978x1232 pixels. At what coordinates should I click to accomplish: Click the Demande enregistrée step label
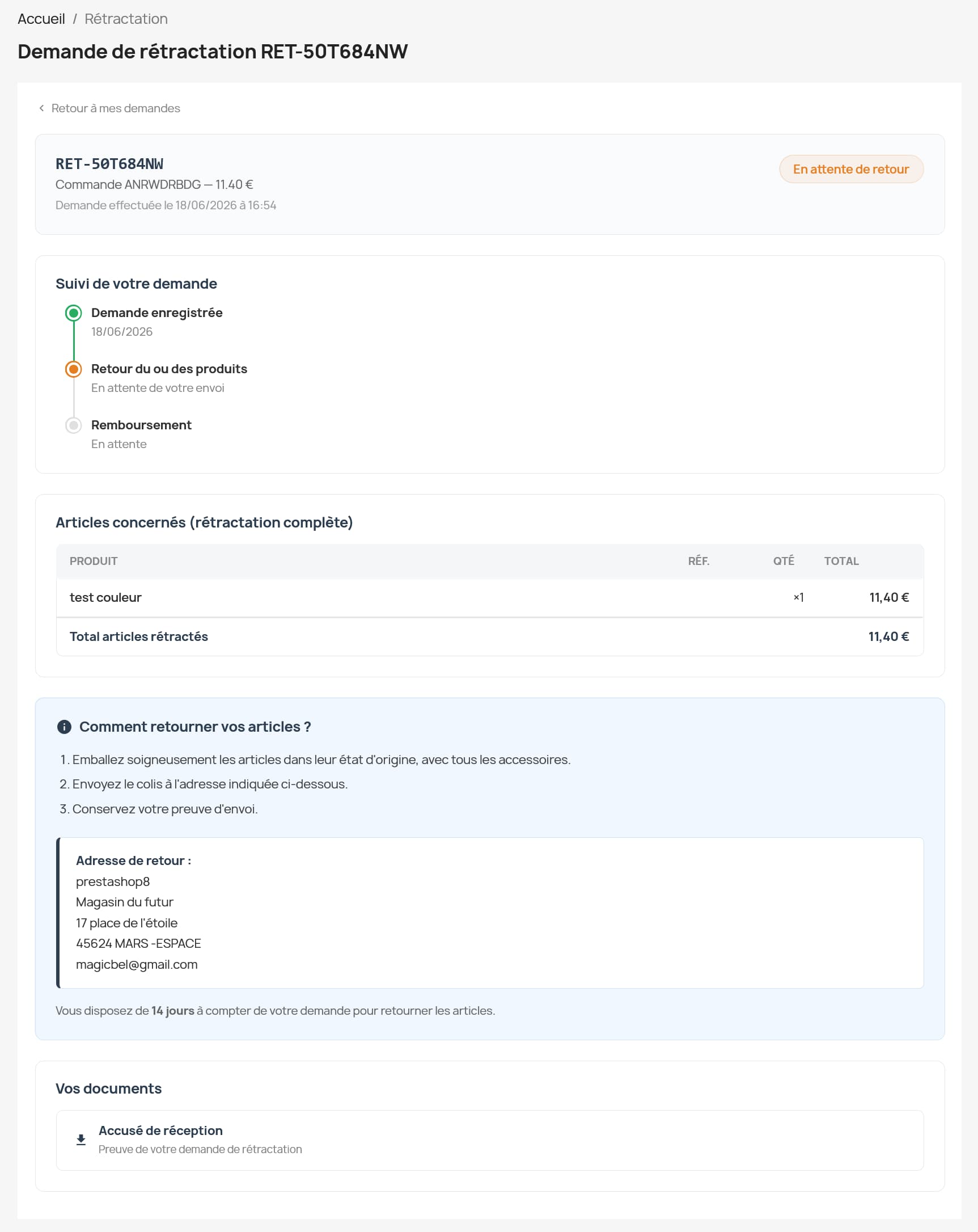pos(156,313)
